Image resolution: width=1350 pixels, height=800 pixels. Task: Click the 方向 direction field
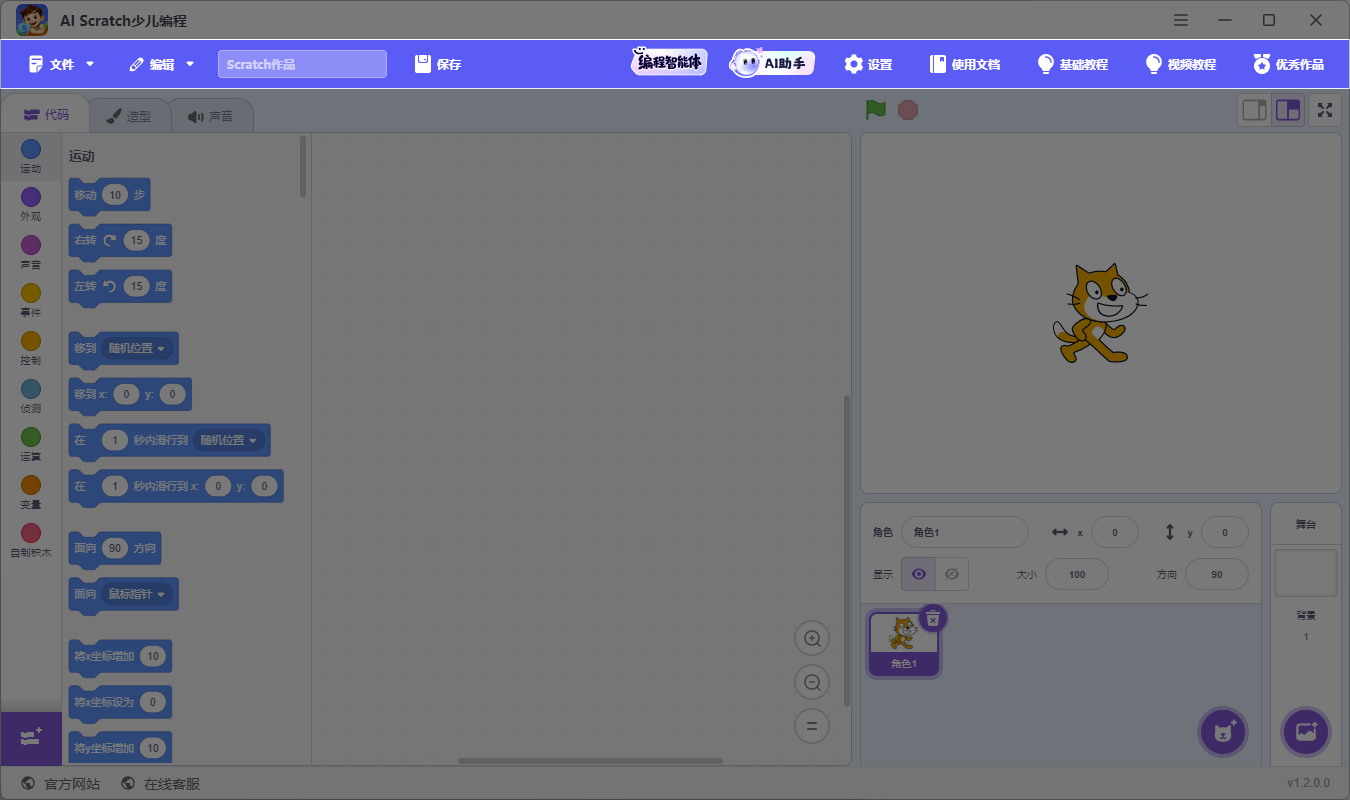click(x=1216, y=574)
